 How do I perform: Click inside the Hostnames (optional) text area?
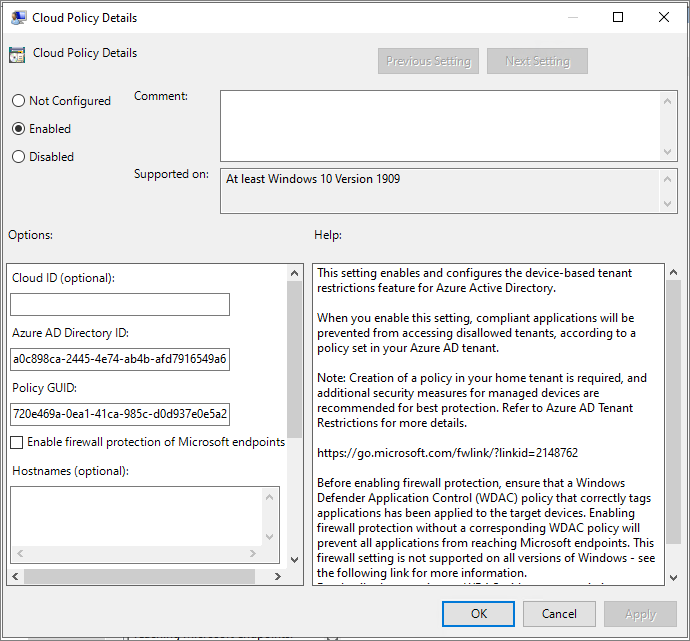(136, 516)
